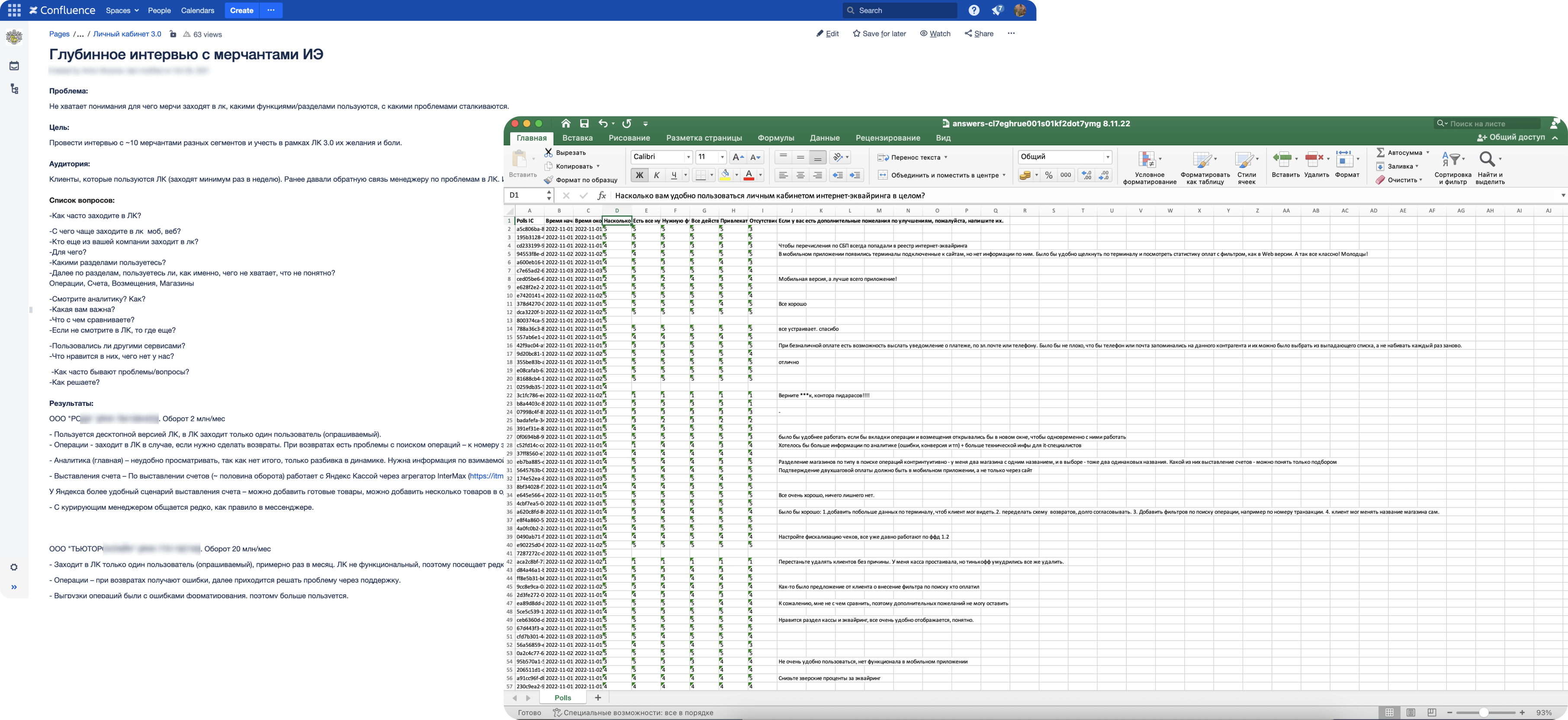
Task: Switch to the Разметка страницы tab
Action: pos(704,138)
